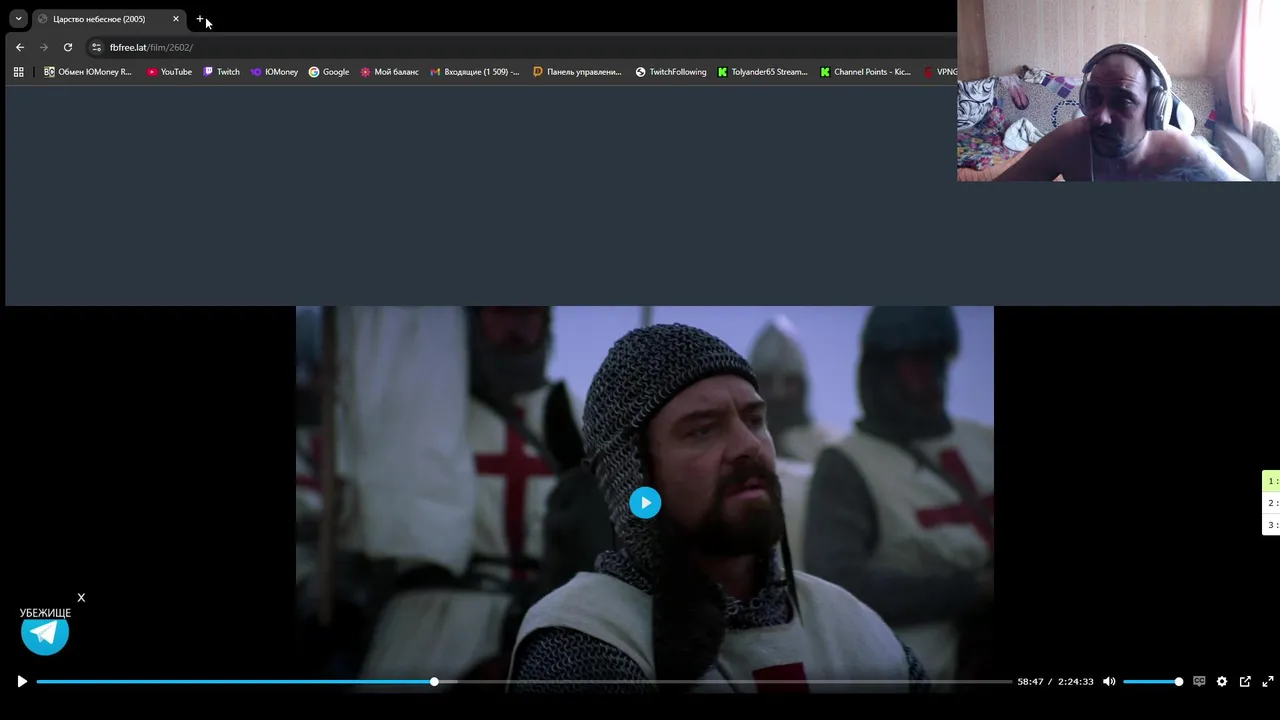The width and height of the screenshot is (1280, 720).
Task: Open the player settings gear
Action: point(1222,681)
